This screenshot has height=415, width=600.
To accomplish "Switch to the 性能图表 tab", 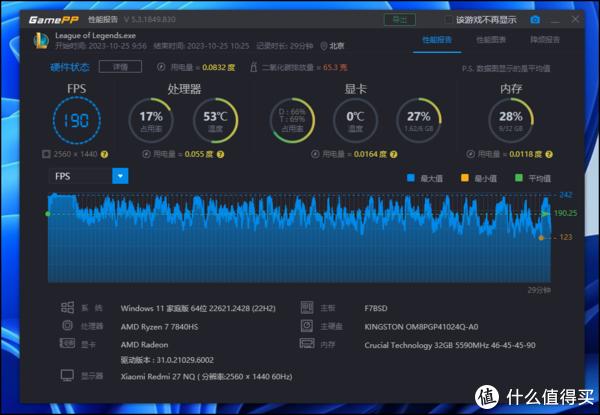I will coord(491,40).
